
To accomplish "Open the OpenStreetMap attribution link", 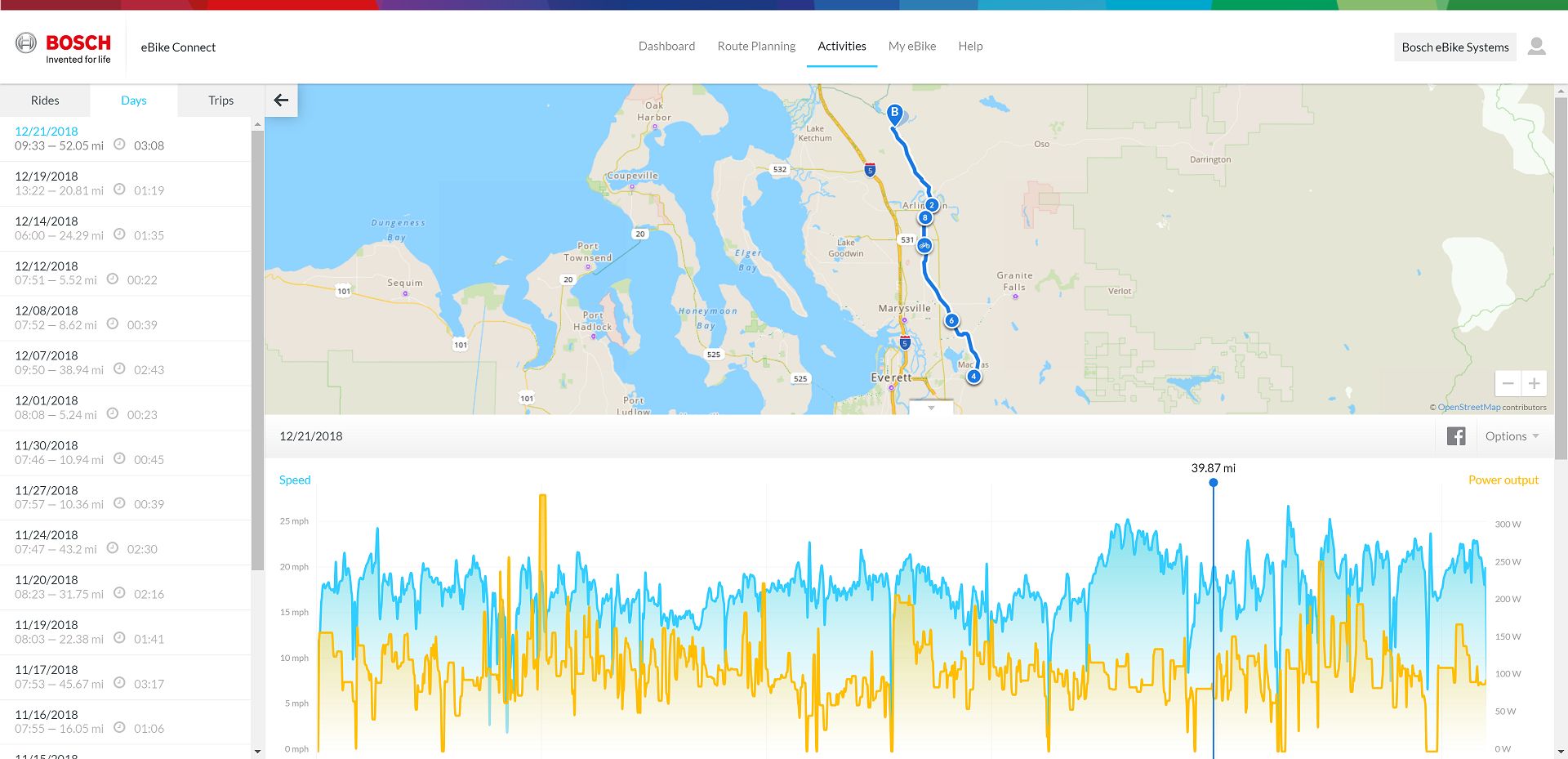I will coord(1468,407).
